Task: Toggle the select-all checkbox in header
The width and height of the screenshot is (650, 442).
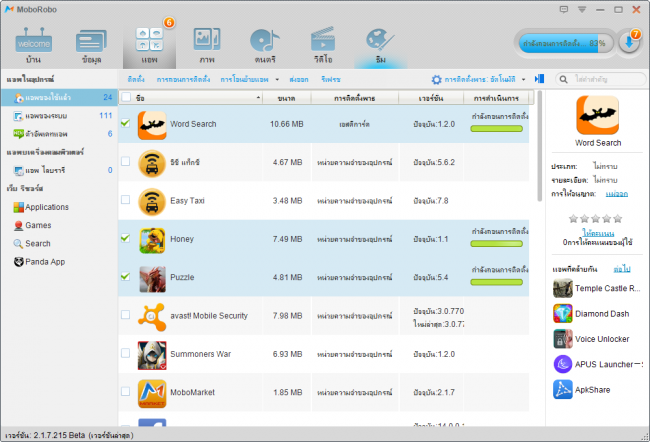Action: 126,97
